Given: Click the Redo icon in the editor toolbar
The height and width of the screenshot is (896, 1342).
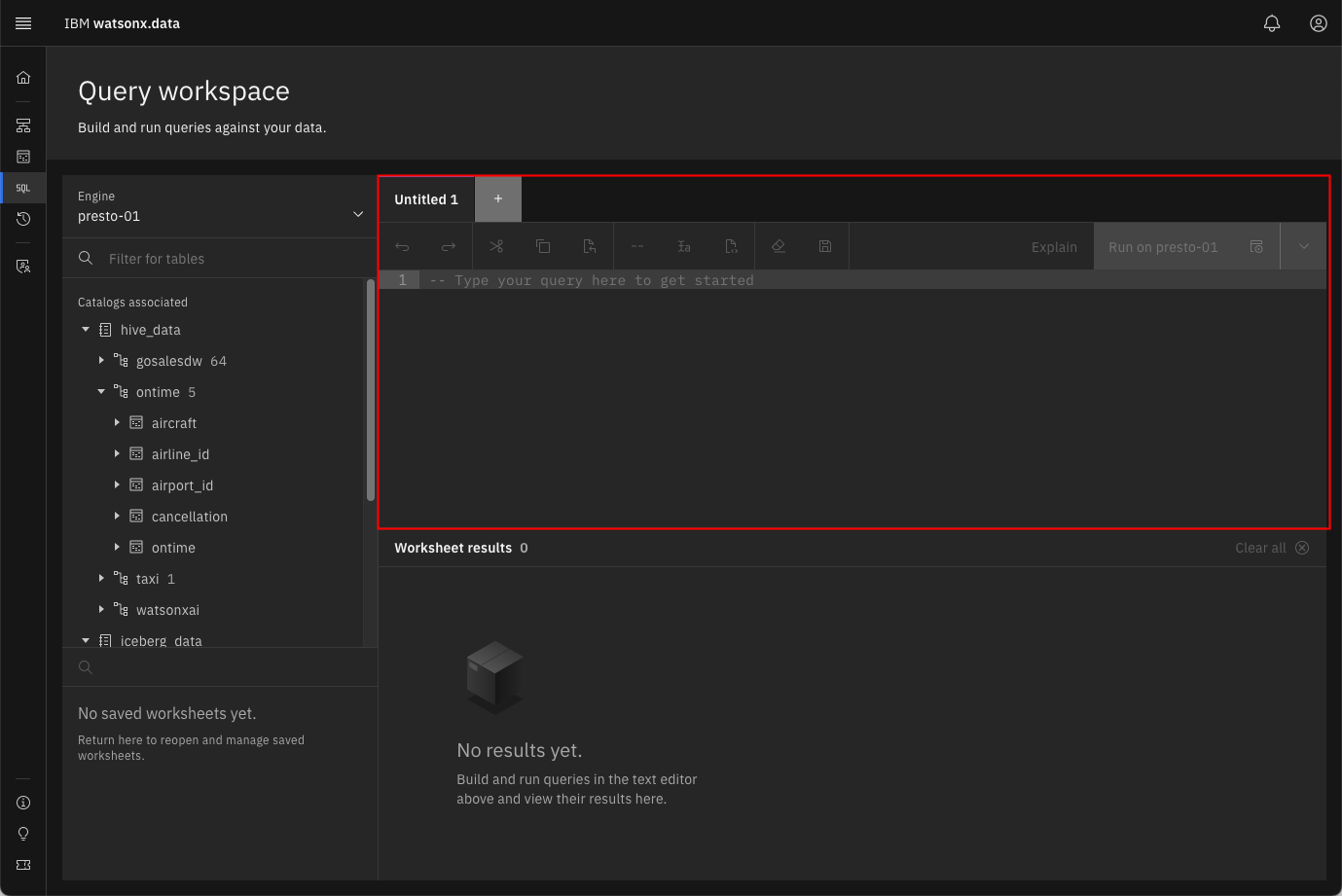Looking at the screenshot, I should tap(449, 247).
